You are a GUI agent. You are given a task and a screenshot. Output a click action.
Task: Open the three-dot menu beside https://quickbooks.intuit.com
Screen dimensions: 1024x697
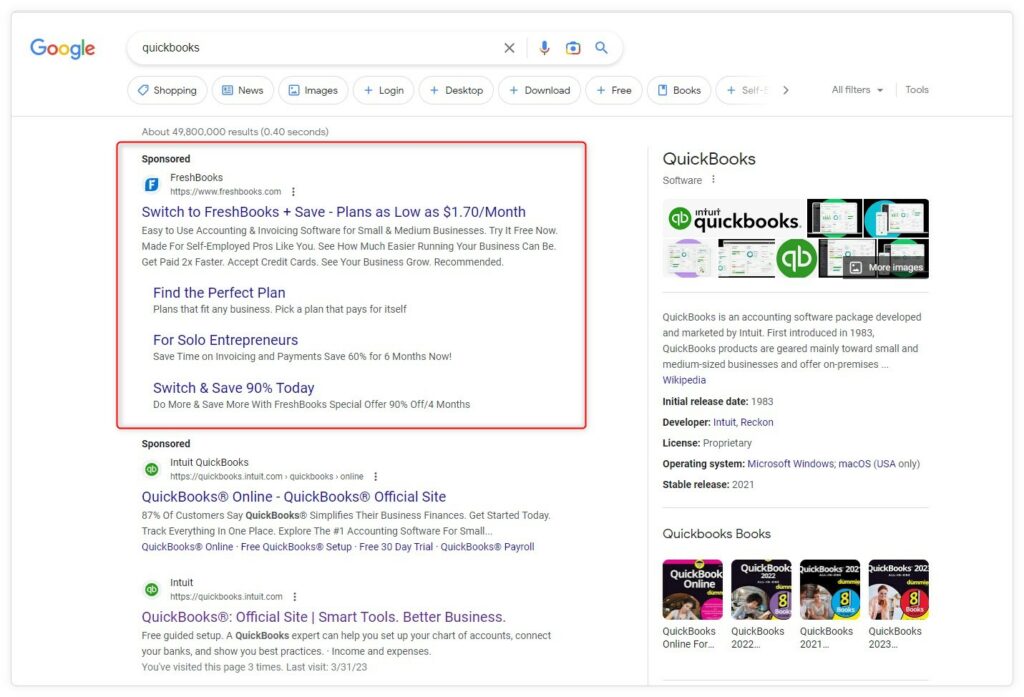tap(295, 597)
